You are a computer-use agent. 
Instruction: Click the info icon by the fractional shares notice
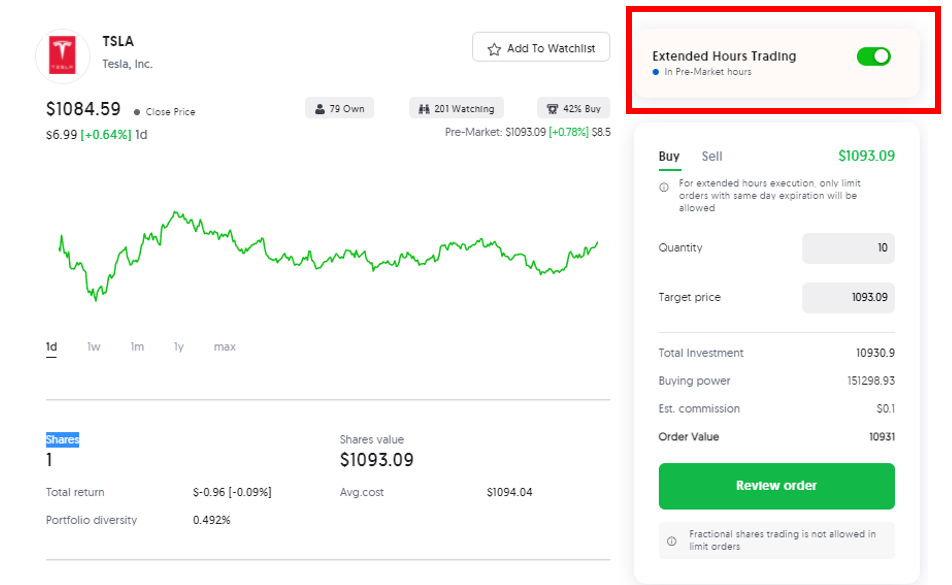coord(672,541)
